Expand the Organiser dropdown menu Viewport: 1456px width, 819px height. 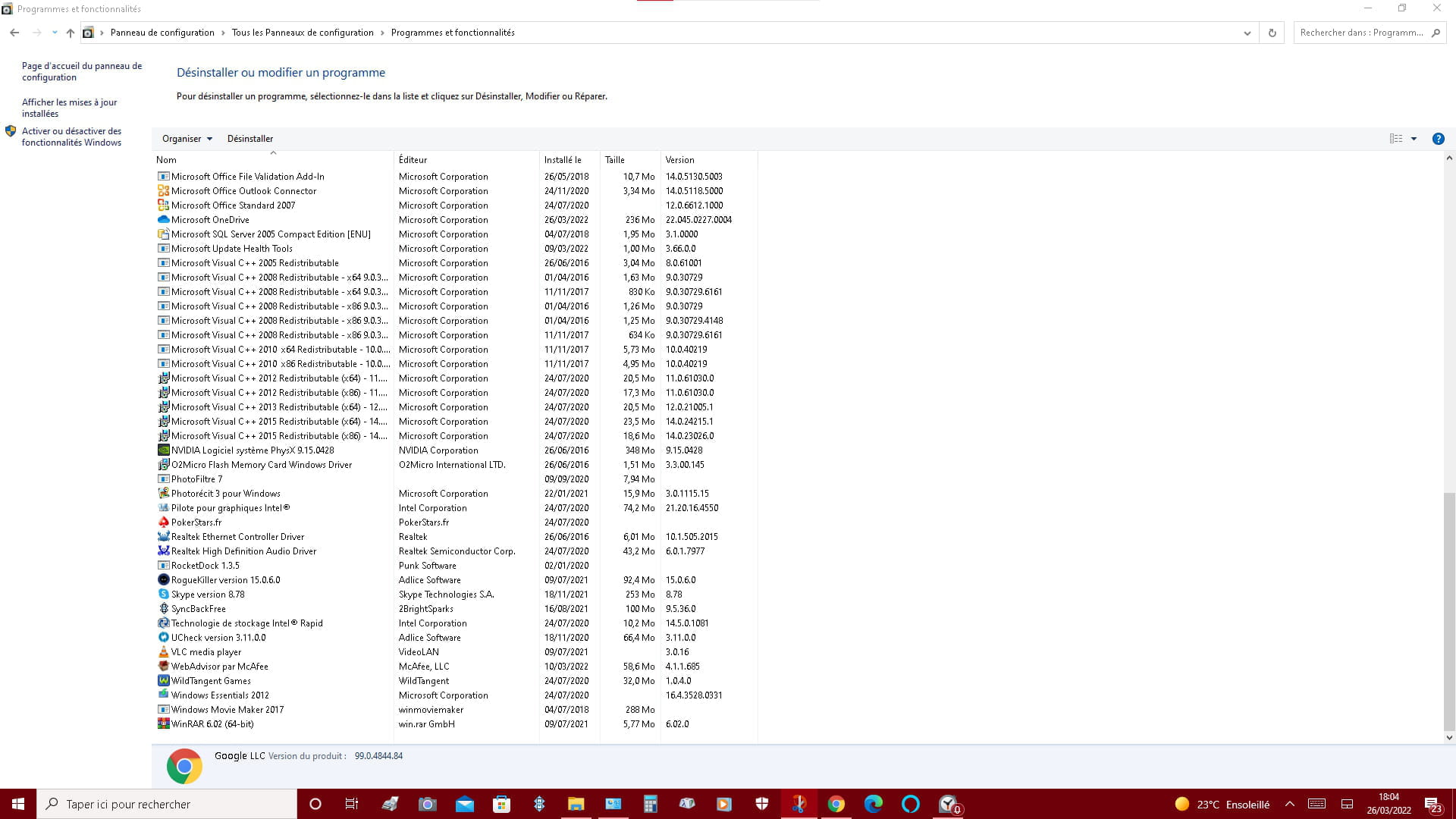(187, 139)
